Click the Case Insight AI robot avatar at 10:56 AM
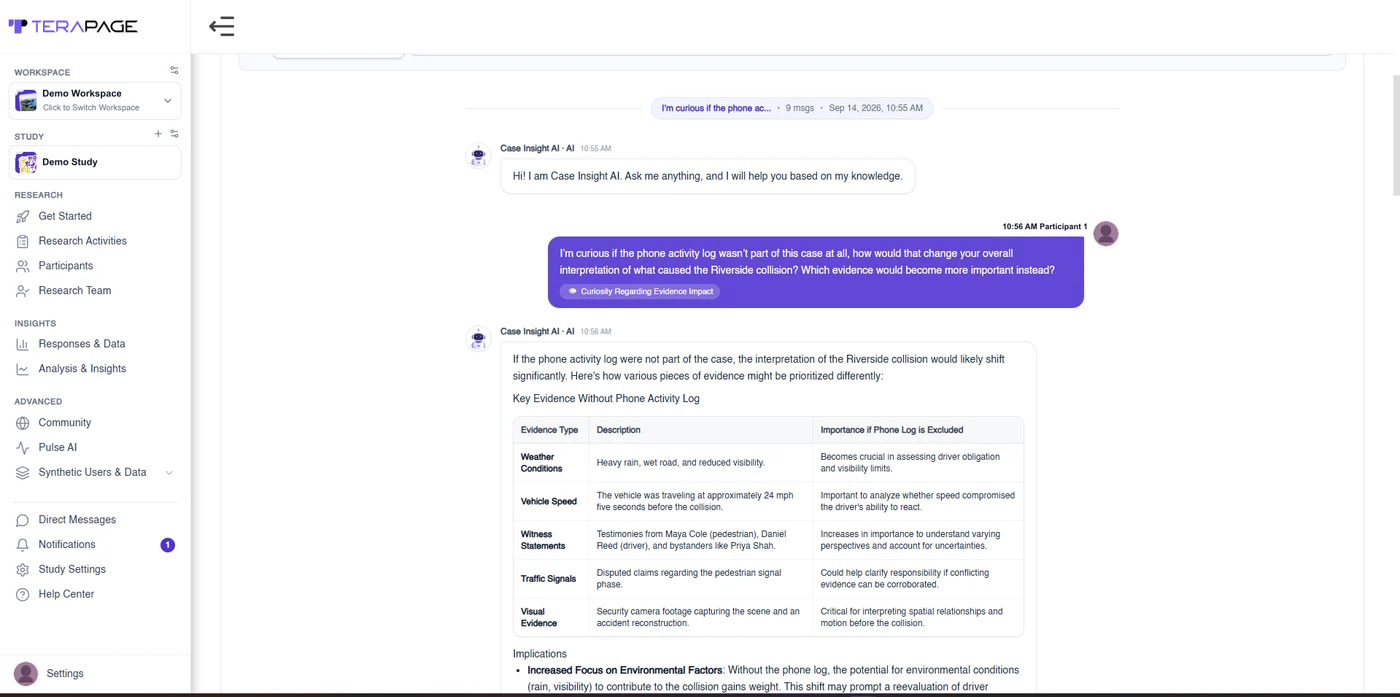 [x=478, y=339]
